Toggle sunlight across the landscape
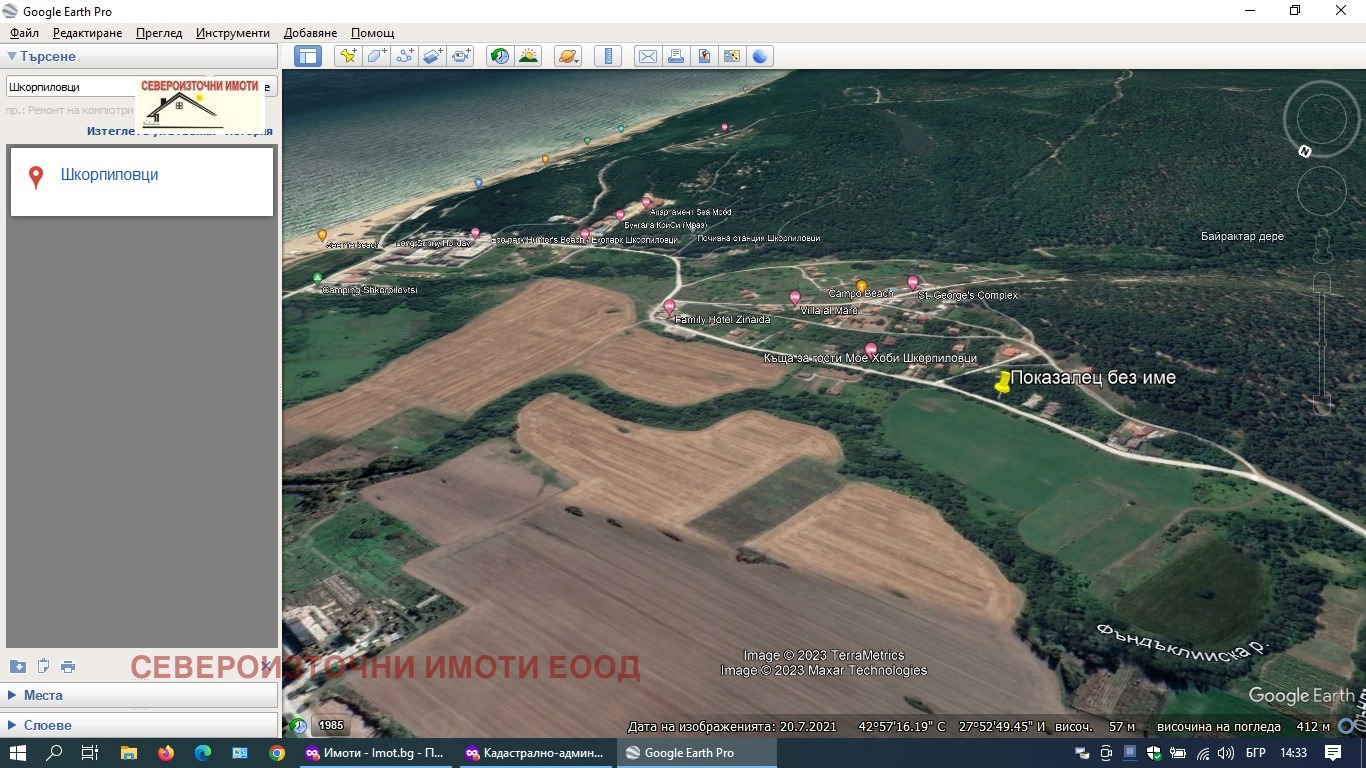This screenshot has height=768, width=1366. 527,56
